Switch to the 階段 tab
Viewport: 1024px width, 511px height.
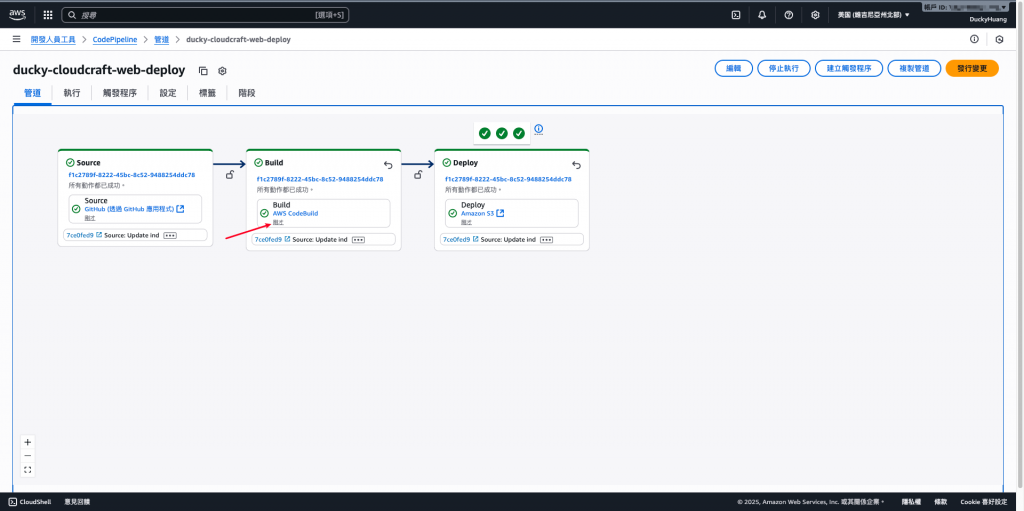tap(247, 93)
